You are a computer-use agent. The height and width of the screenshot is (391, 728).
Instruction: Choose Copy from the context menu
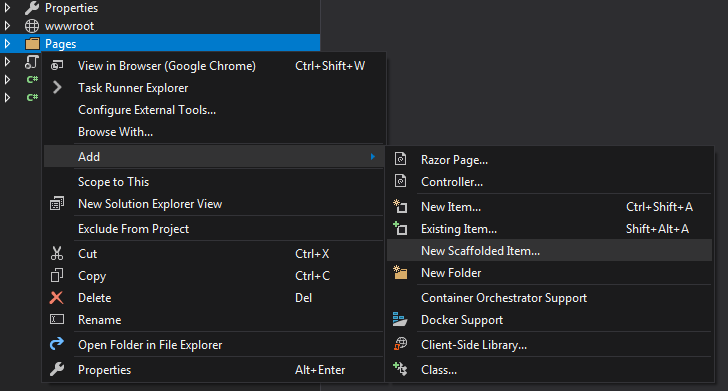coord(214,276)
